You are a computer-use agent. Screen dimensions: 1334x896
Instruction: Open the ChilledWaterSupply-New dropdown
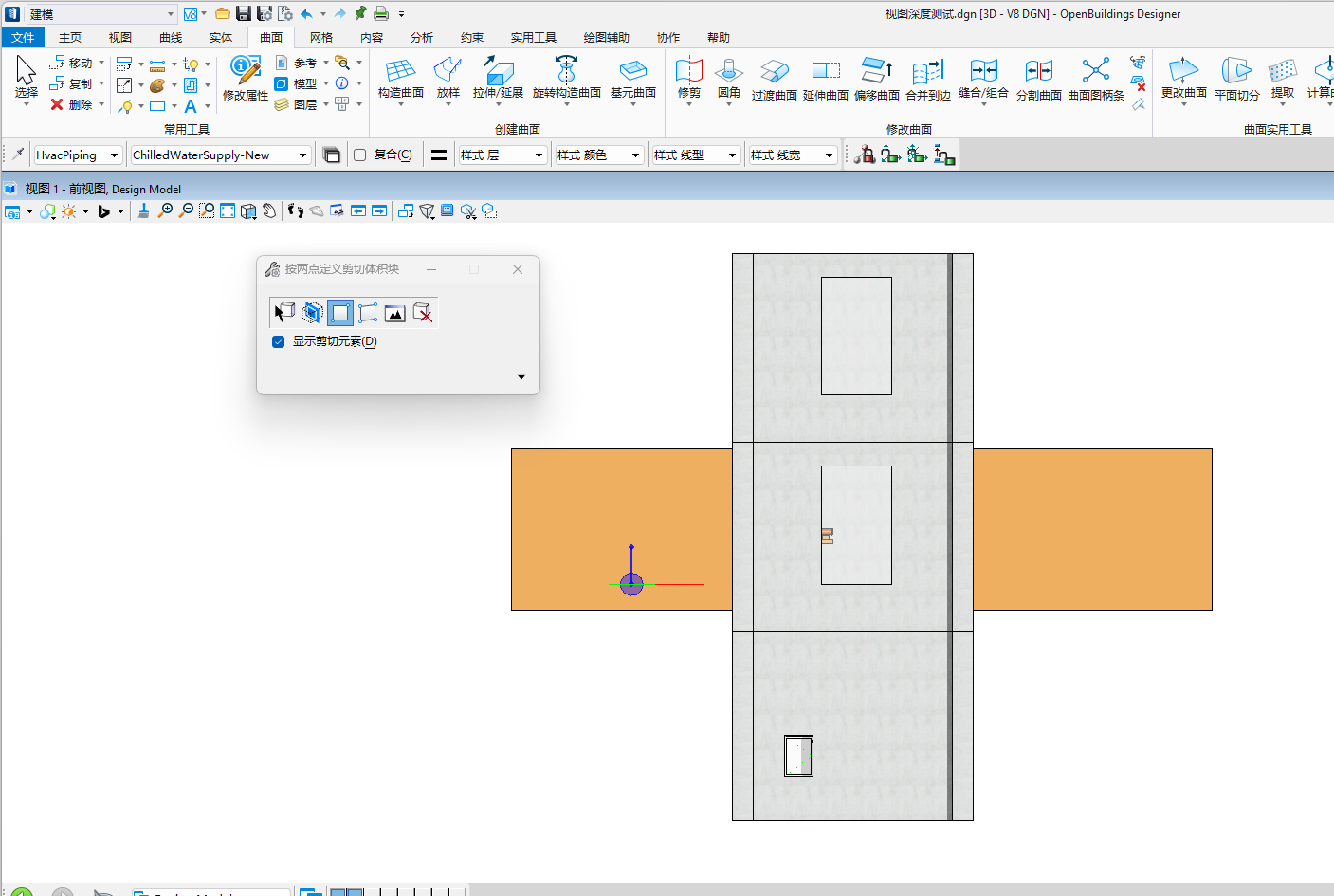[x=302, y=155]
